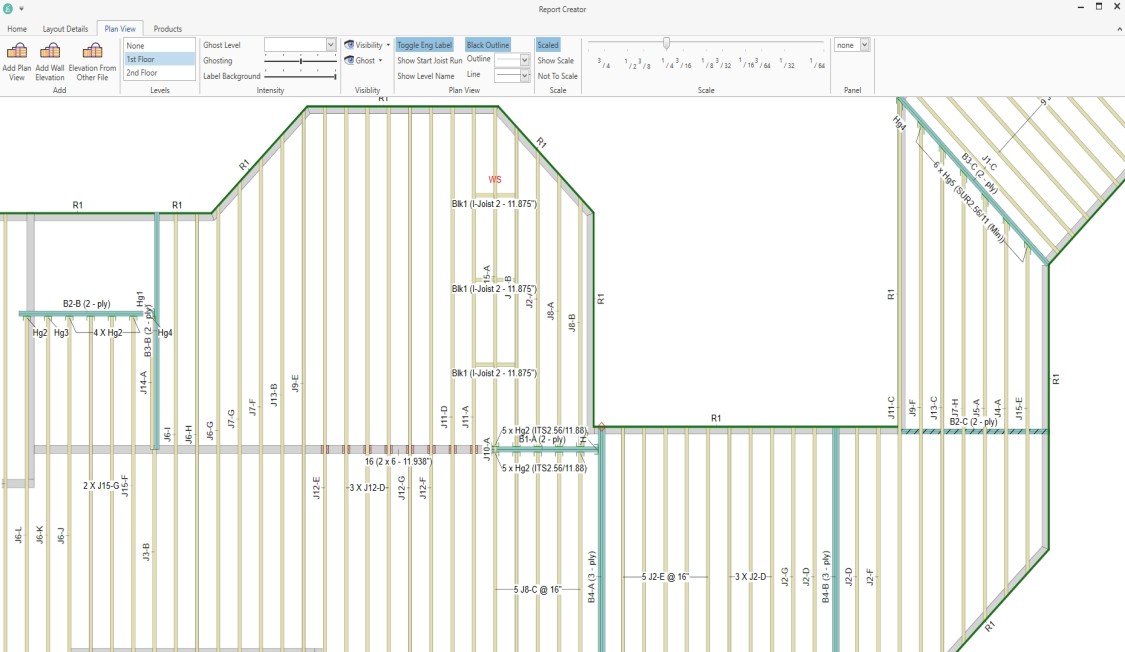Viewport: 1125px width, 652px height.
Task: Click the Ghost eye icon
Action: [x=349, y=61]
